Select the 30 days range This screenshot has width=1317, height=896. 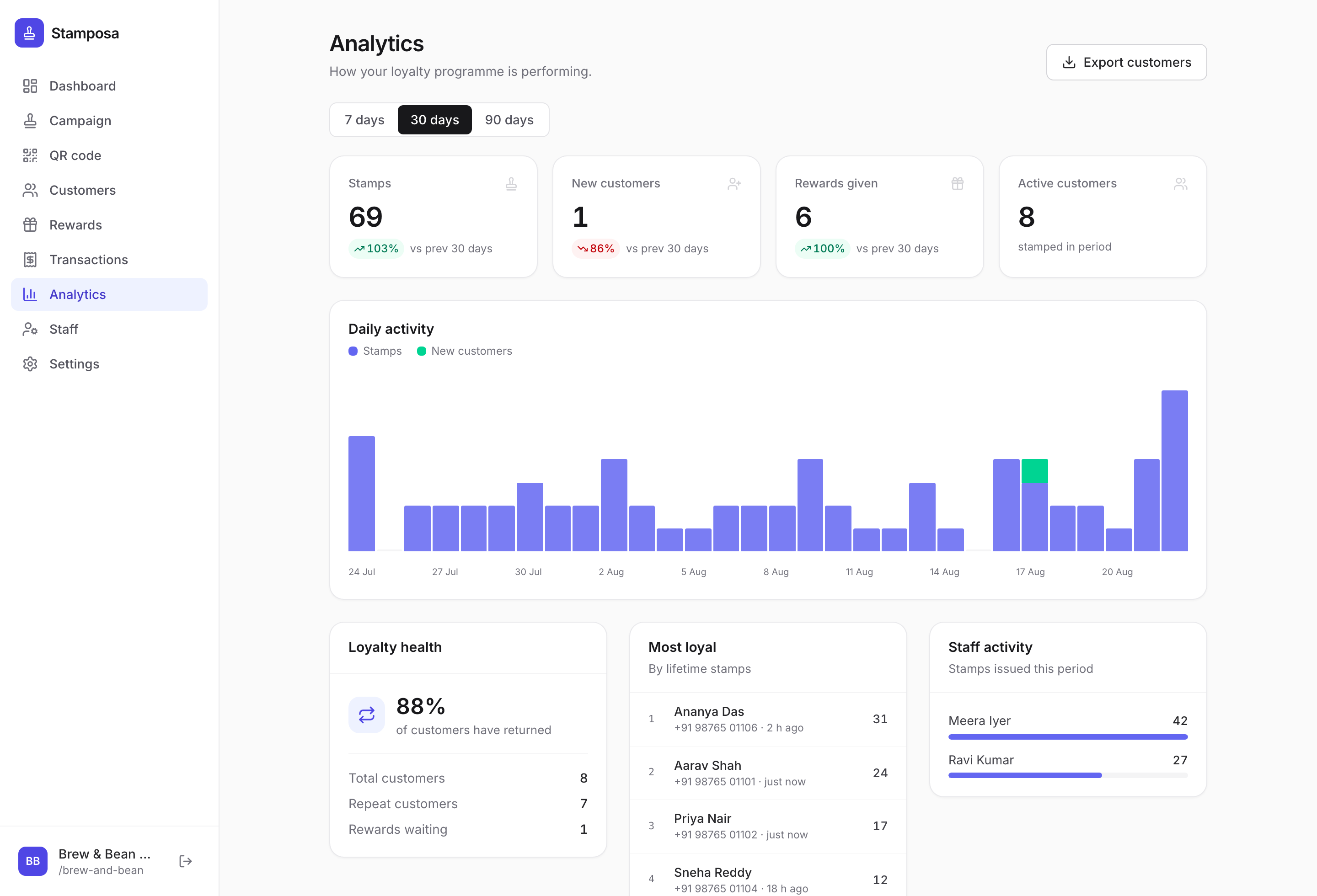tap(434, 119)
